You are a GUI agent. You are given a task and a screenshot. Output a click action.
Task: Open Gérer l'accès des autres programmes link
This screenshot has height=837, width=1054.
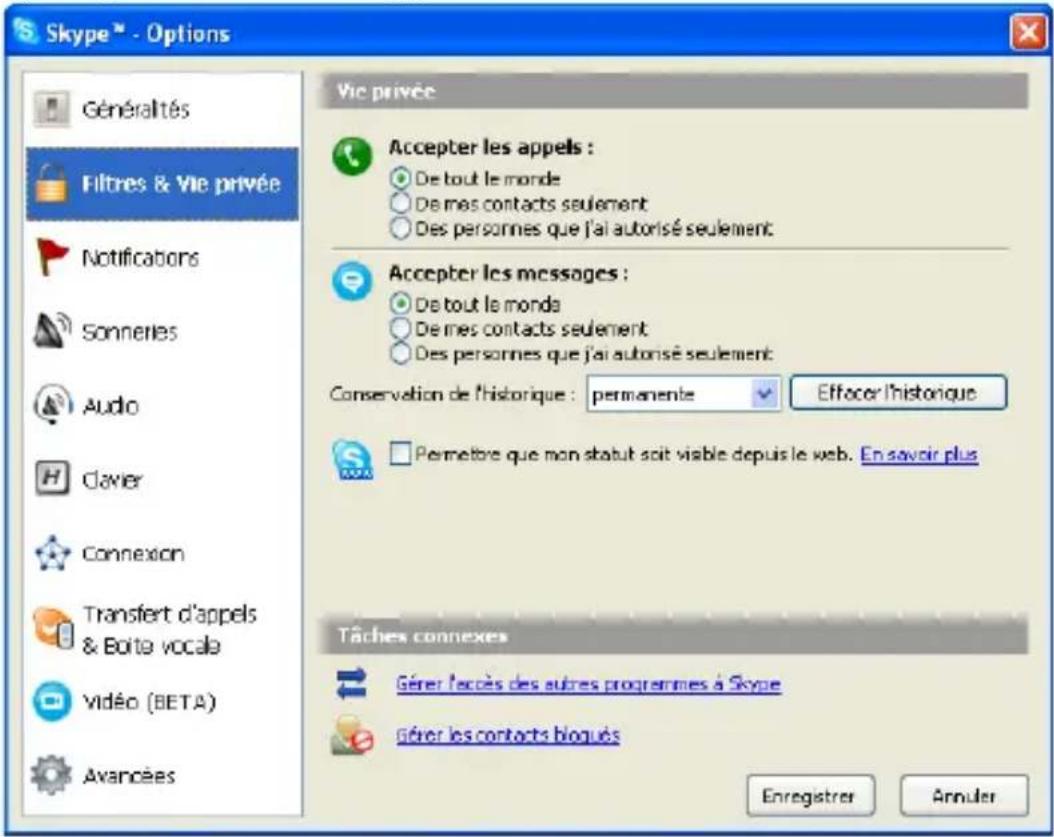click(x=588, y=684)
